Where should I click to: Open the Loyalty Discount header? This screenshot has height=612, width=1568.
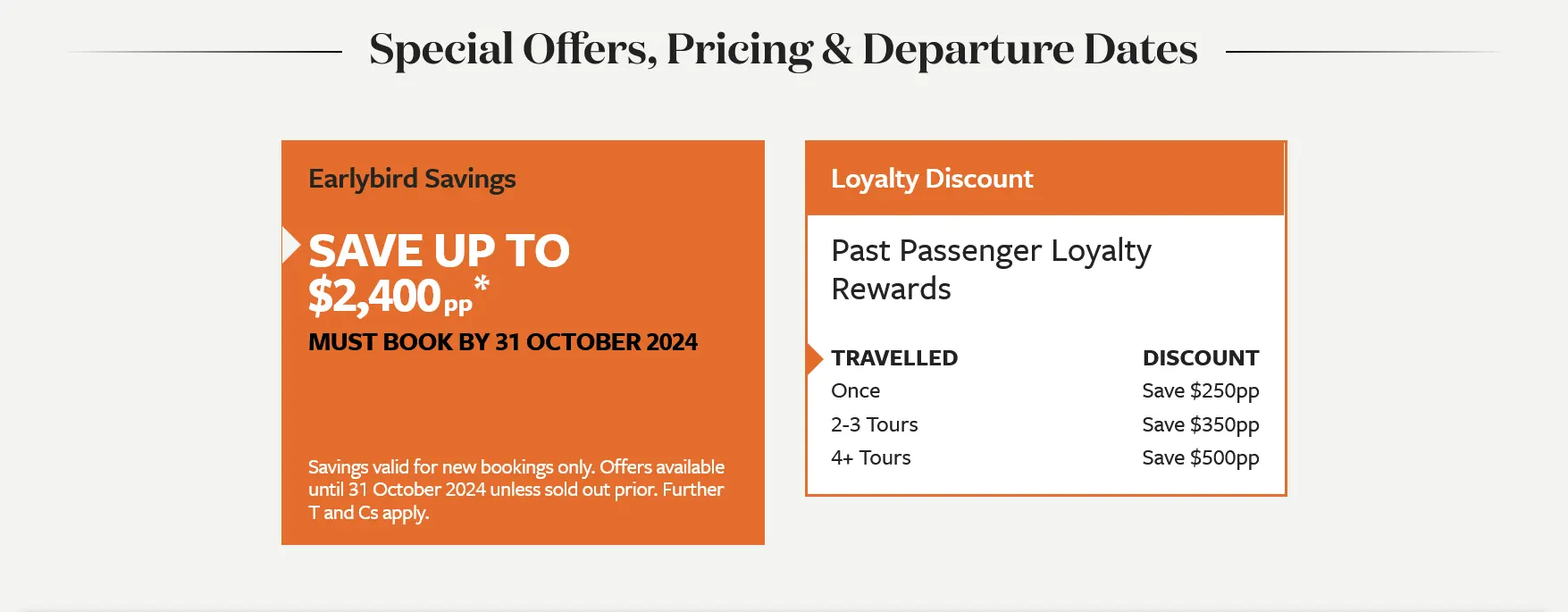[1044, 179]
